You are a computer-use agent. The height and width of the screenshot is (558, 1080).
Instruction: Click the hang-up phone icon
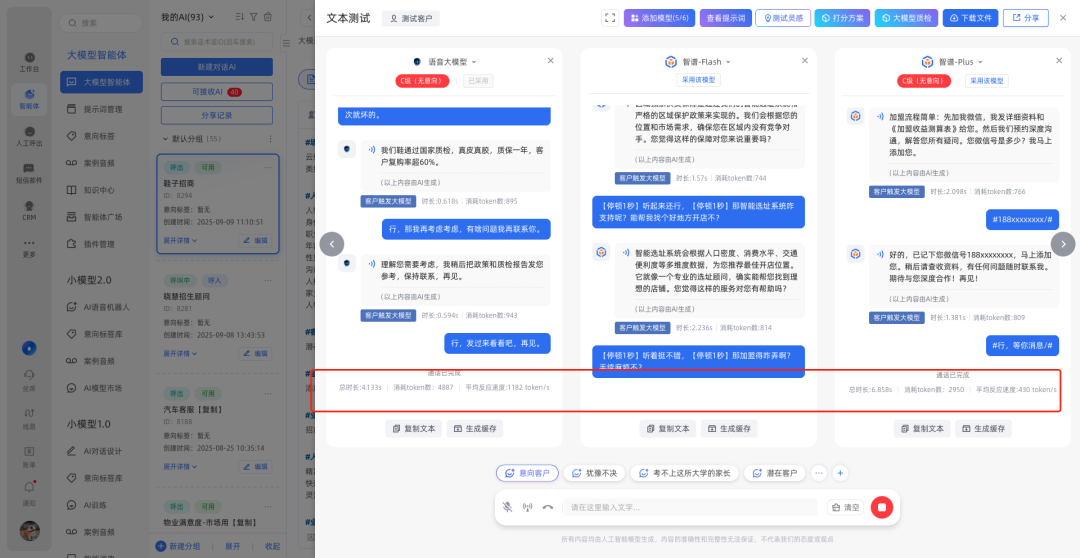[548, 507]
